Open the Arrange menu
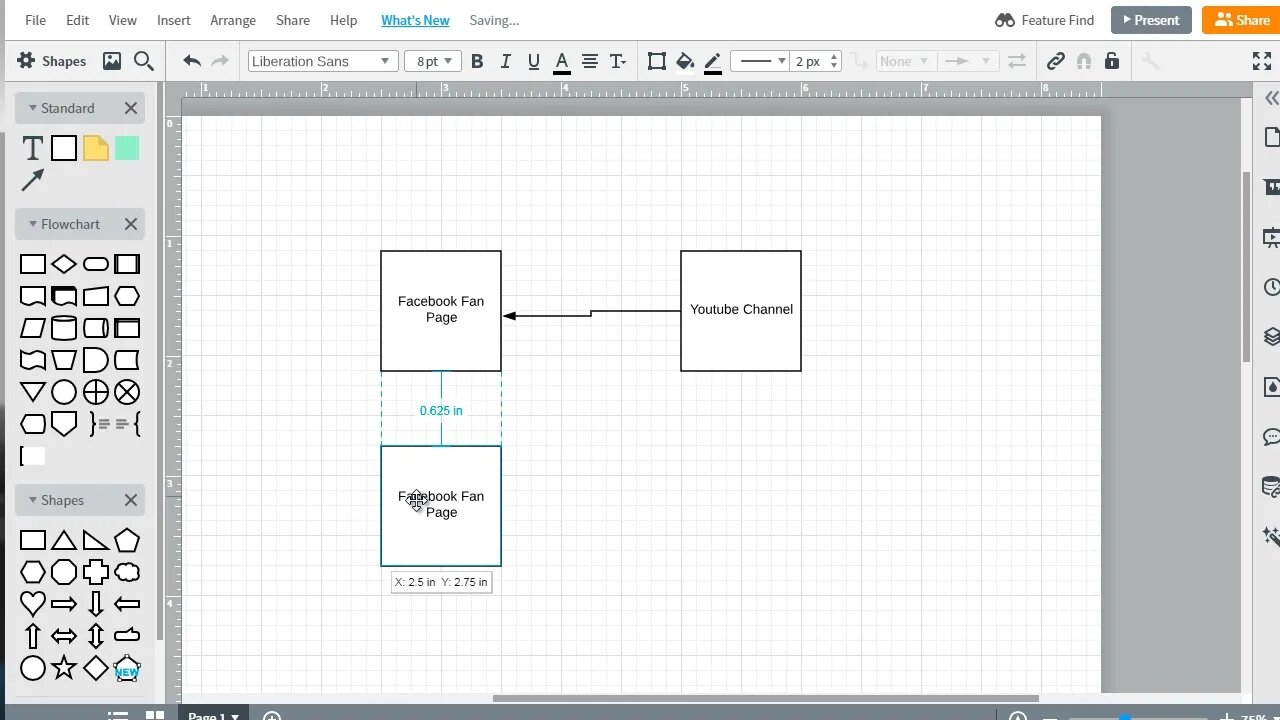1280x720 pixels. click(x=233, y=20)
